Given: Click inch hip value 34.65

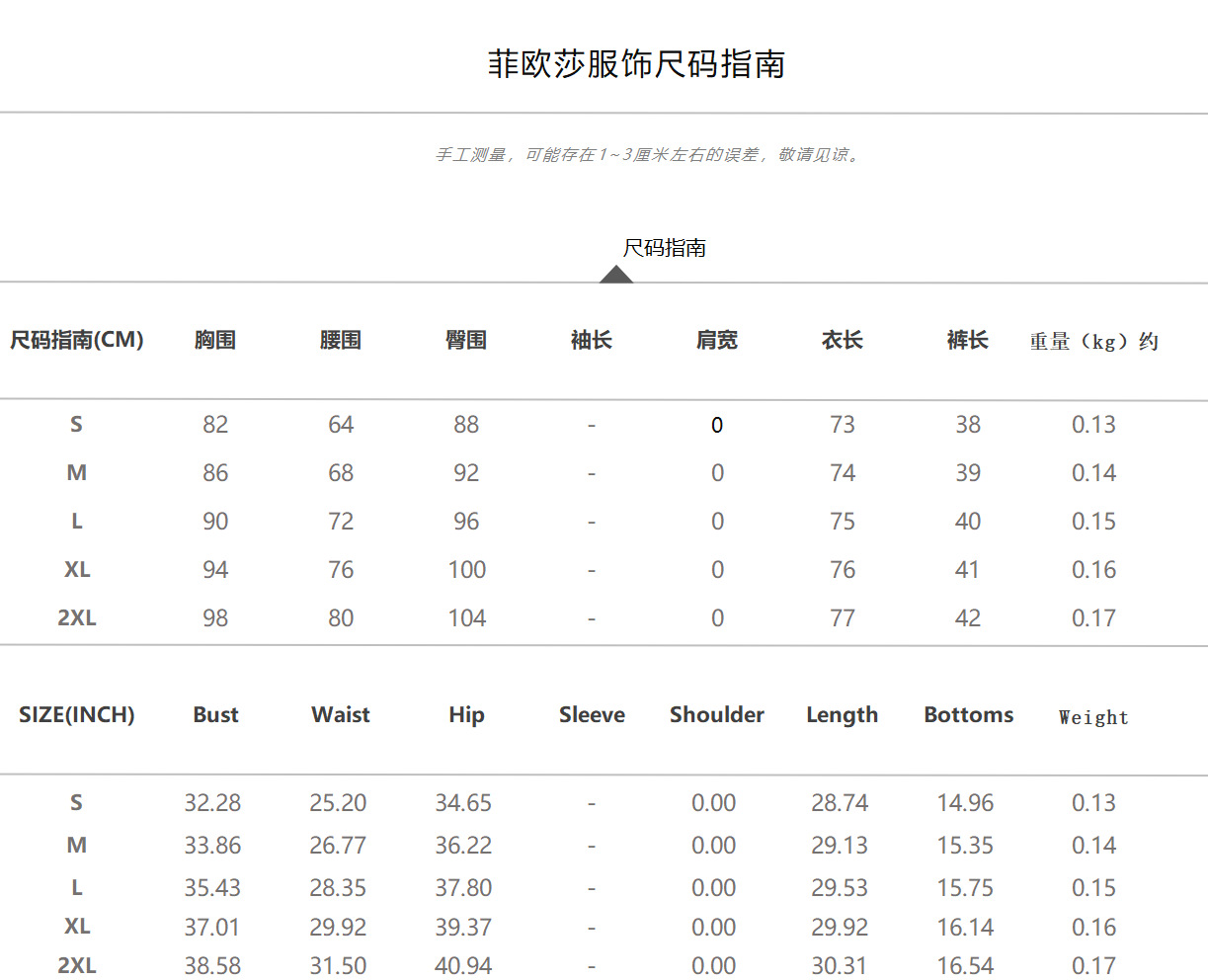Looking at the screenshot, I should click(x=463, y=803).
